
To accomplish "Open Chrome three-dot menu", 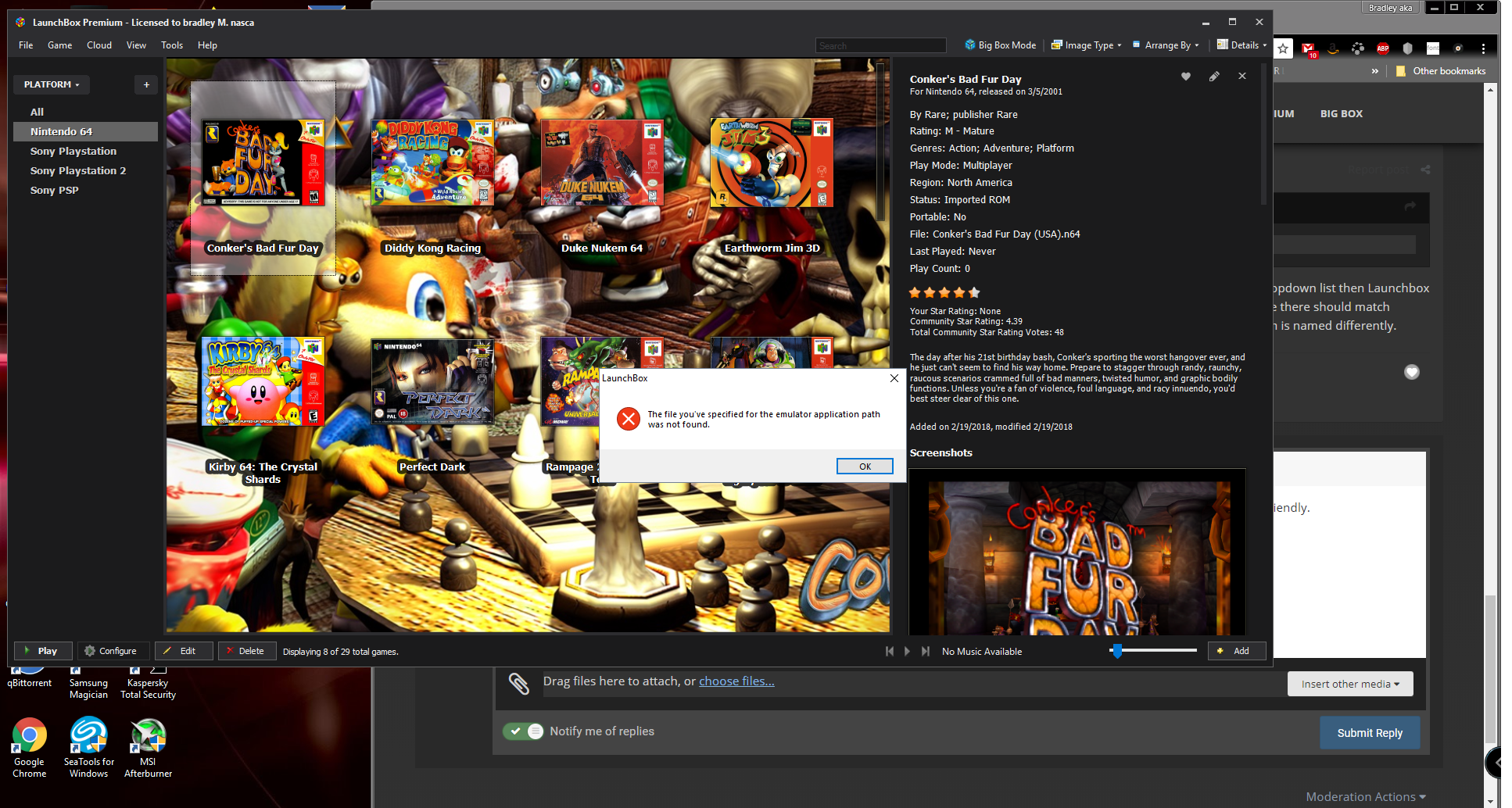I will [x=1483, y=48].
